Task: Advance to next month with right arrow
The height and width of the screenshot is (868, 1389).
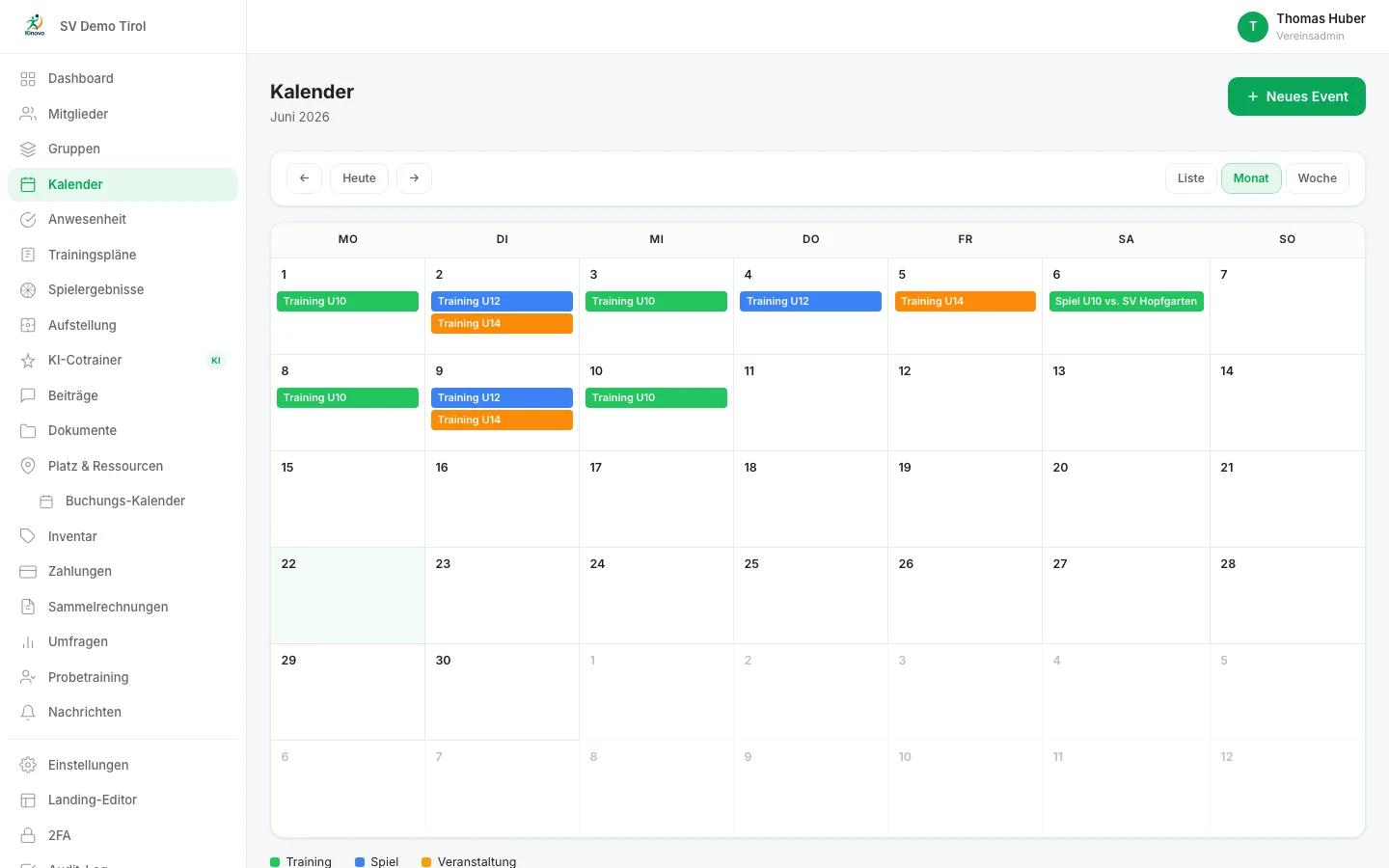Action: pos(414,178)
